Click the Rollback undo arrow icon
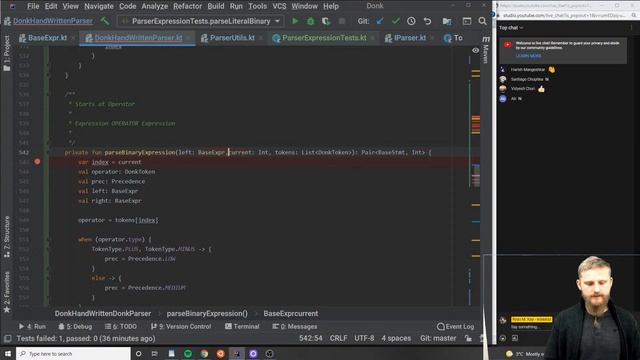Screen dimensions: 640x360 (427, 21)
